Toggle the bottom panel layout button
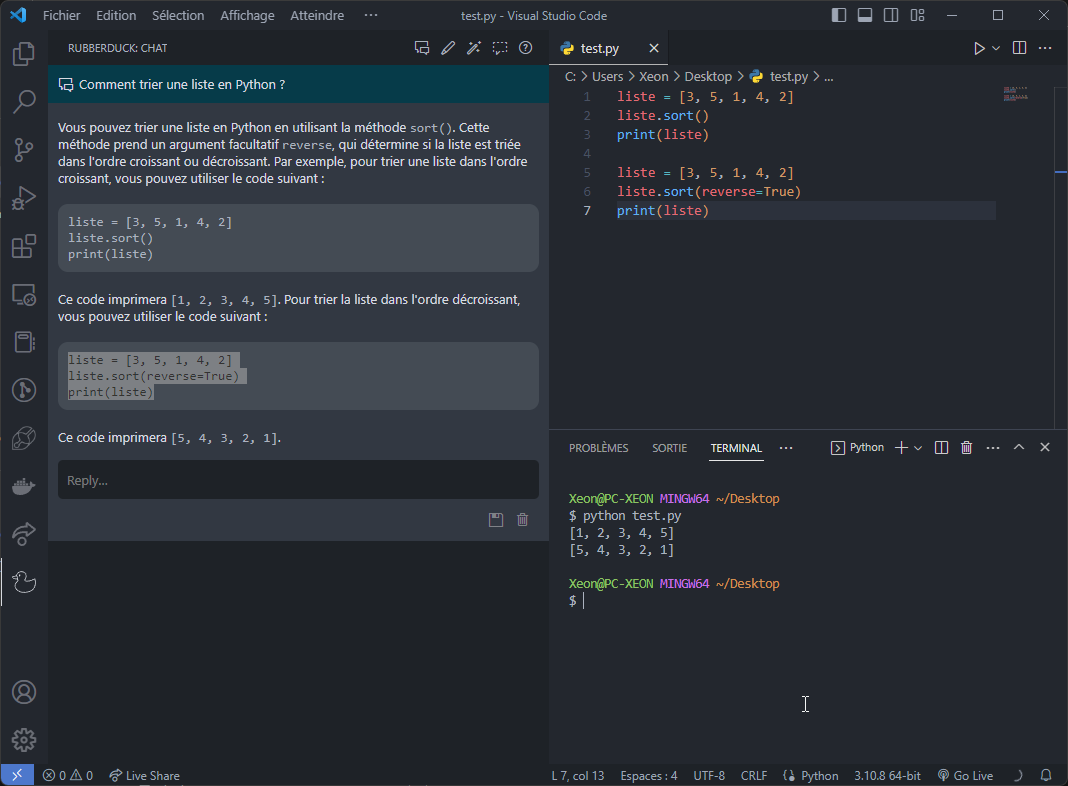Screen dimensions: 1068x786 [865, 15]
